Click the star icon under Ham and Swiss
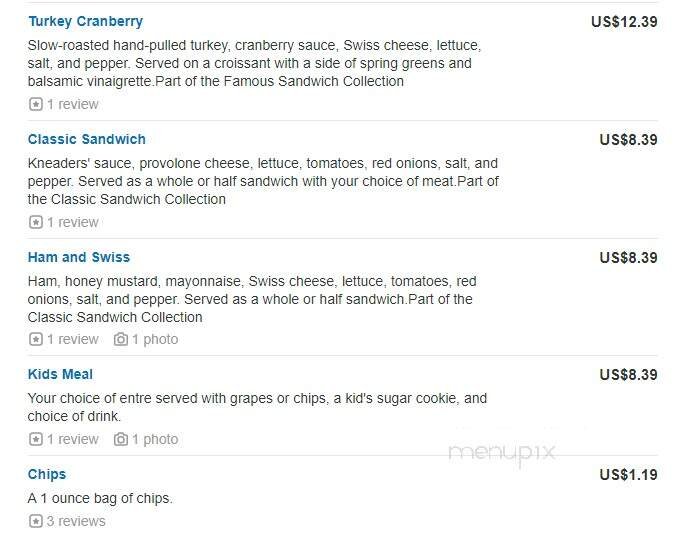Image resolution: width=681 pixels, height=535 pixels. coord(36,339)
